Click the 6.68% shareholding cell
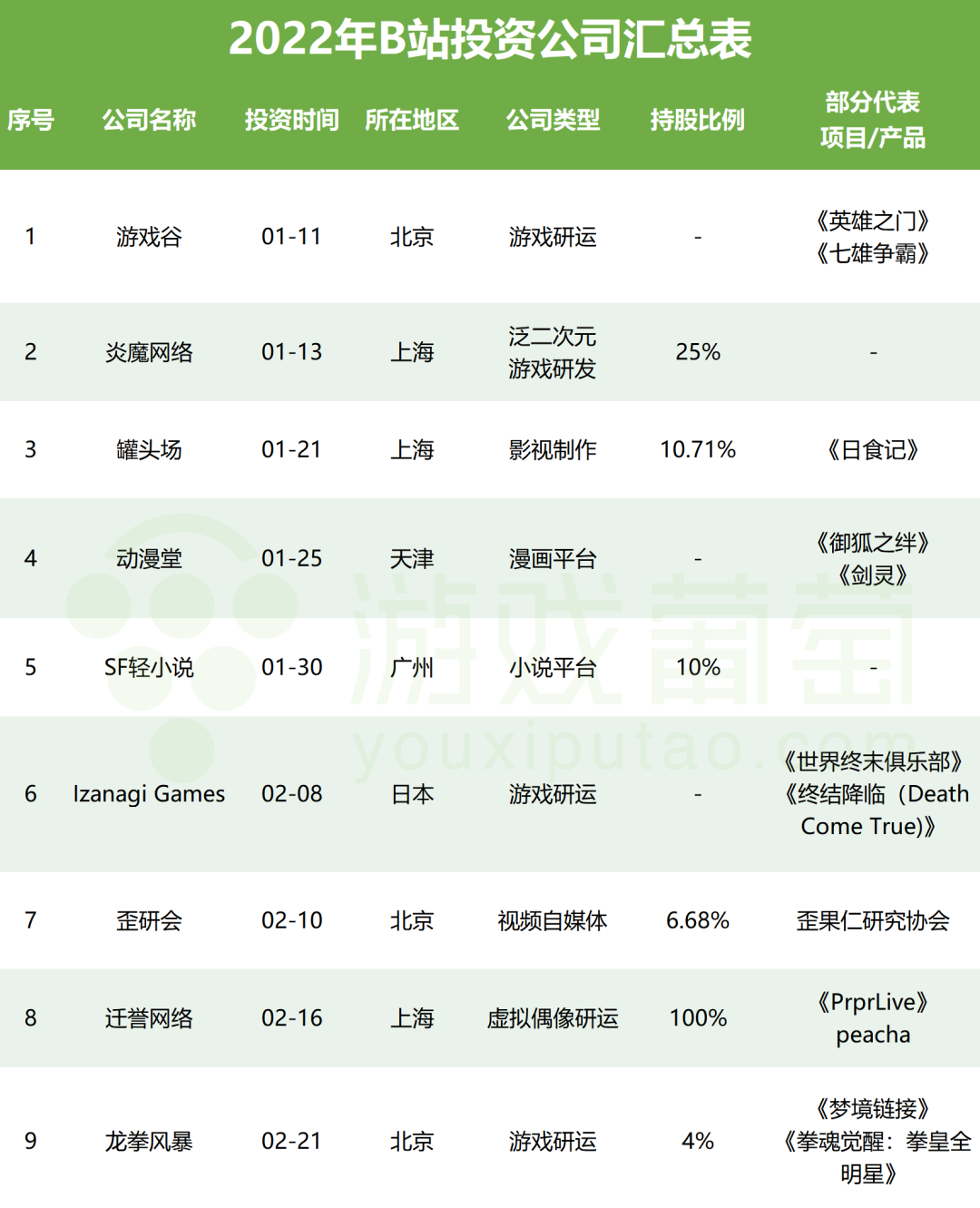Image resolution: width=980 pixels, height=1208 pixels. pos(698,920)
